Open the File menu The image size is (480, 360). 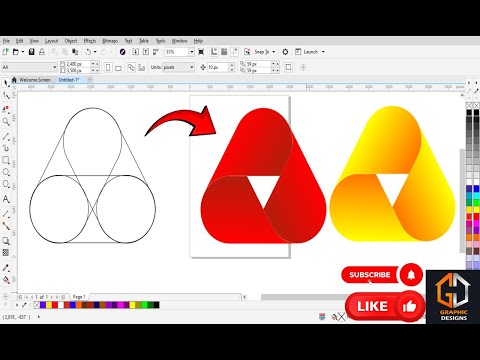6,41
